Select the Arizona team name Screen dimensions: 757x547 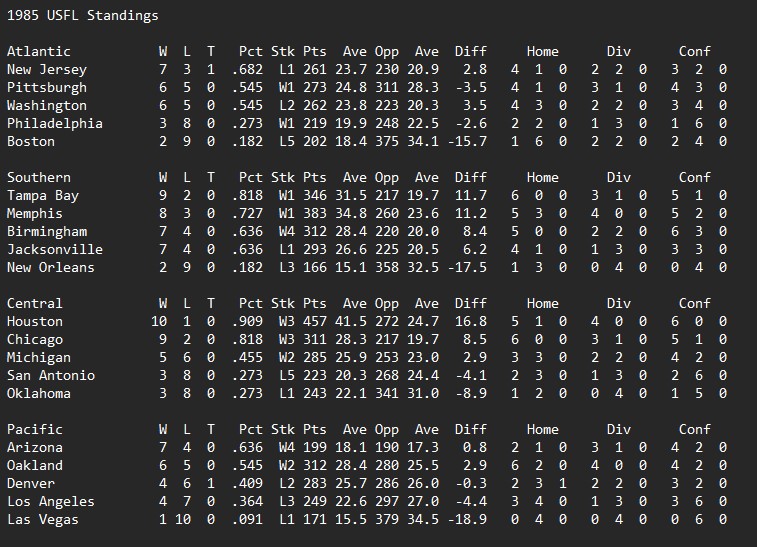coord(34,447)
